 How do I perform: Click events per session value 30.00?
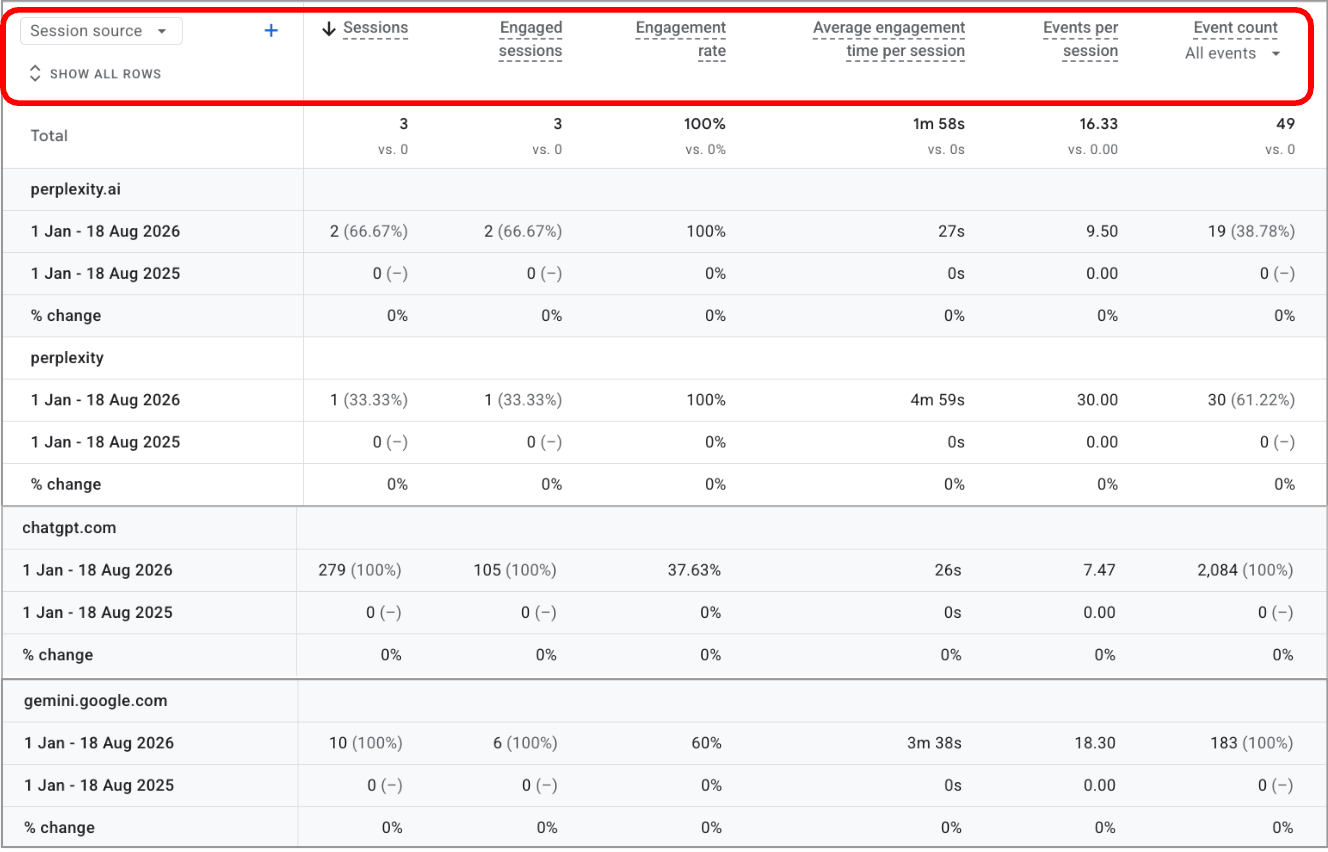(1098, 400)
